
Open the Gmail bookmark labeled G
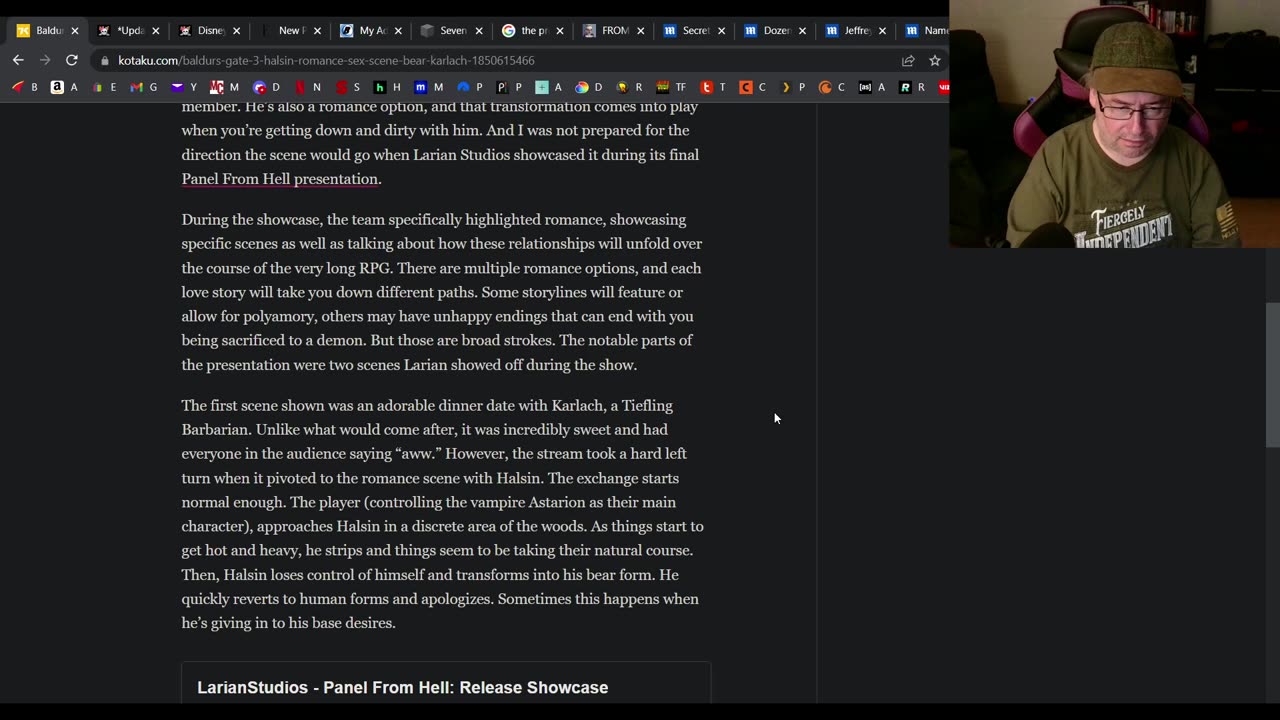(x=144, y=87)
